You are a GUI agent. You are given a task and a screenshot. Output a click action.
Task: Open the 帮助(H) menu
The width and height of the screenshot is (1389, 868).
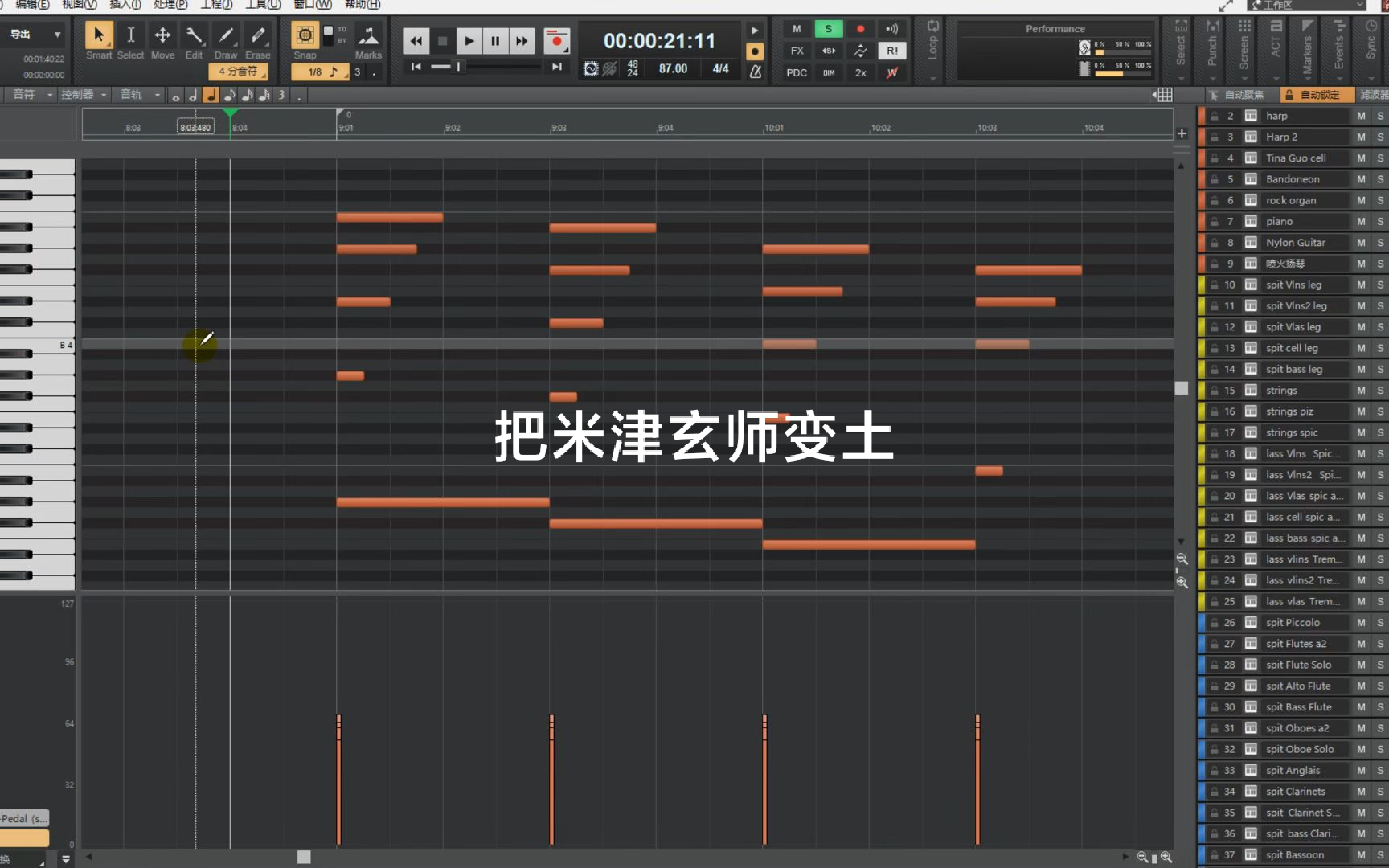(x=362, y=5)
